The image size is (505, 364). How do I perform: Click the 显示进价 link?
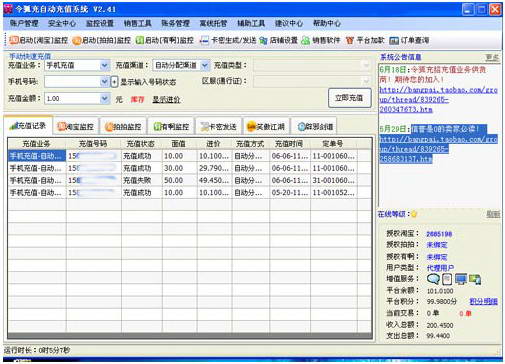166,99
